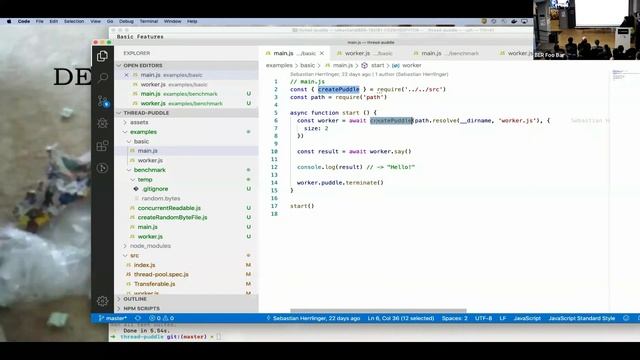
Task: Open the Debug menu
Action: click(x=126, y=21)
